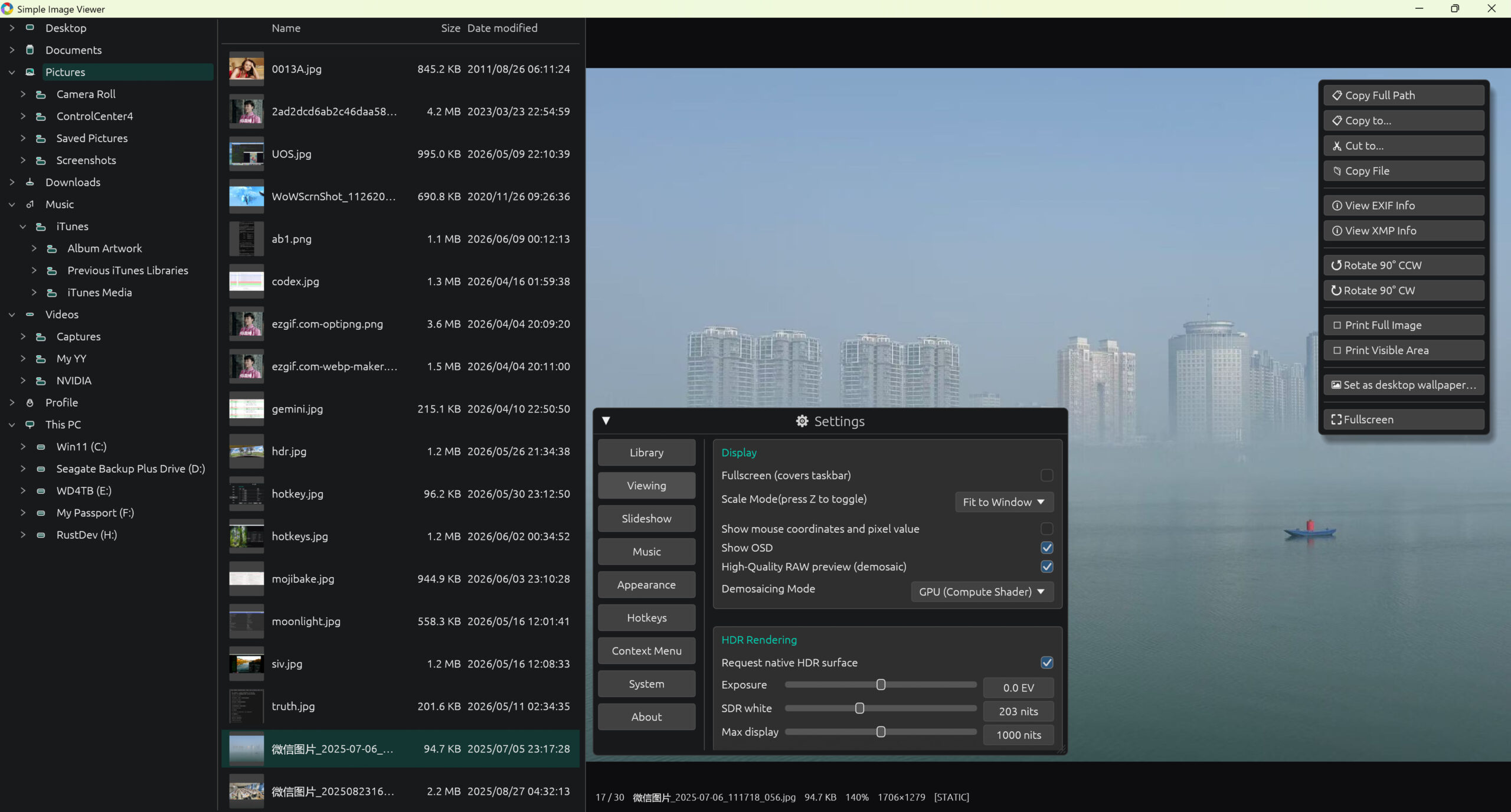This screenshot has width=1511, height=812.
Task: Click the This PC monitor icon
Action: (30, 424)
